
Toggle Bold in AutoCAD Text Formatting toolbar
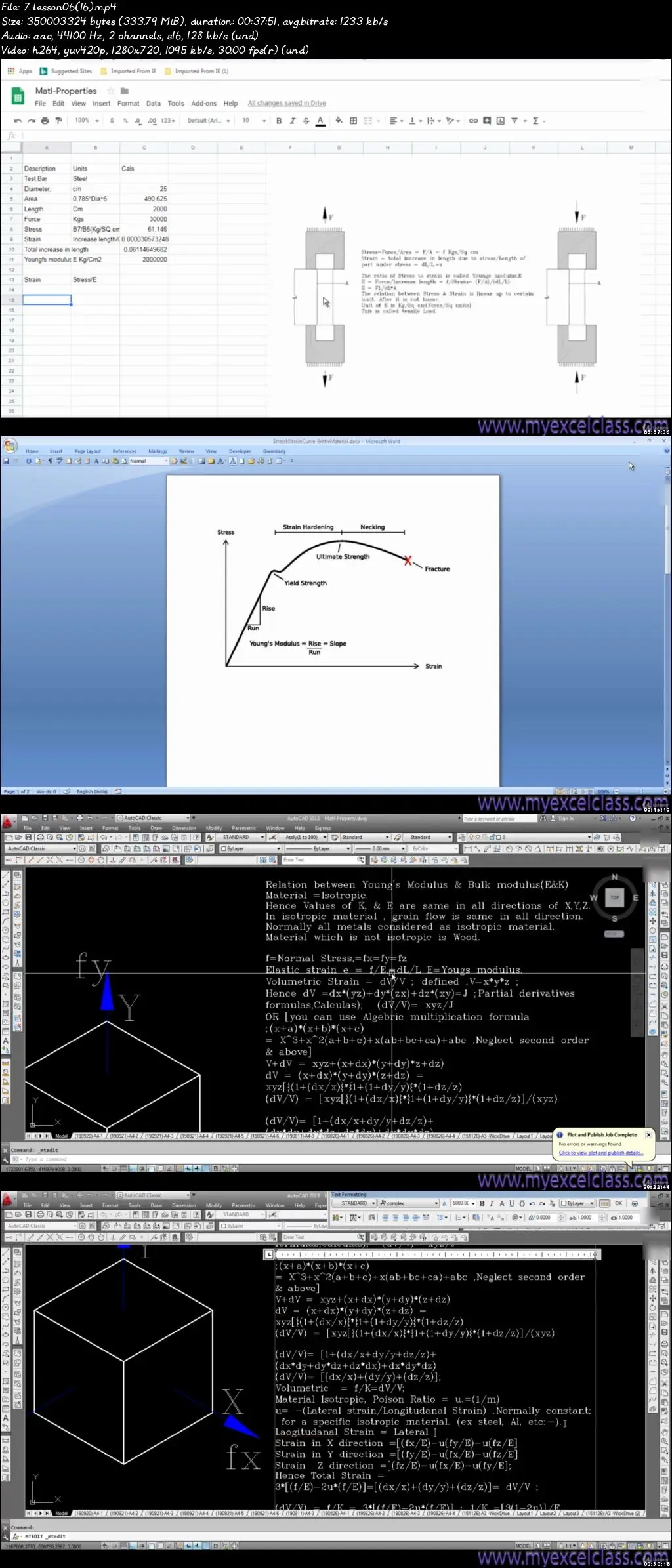[x=482, y=1203]
